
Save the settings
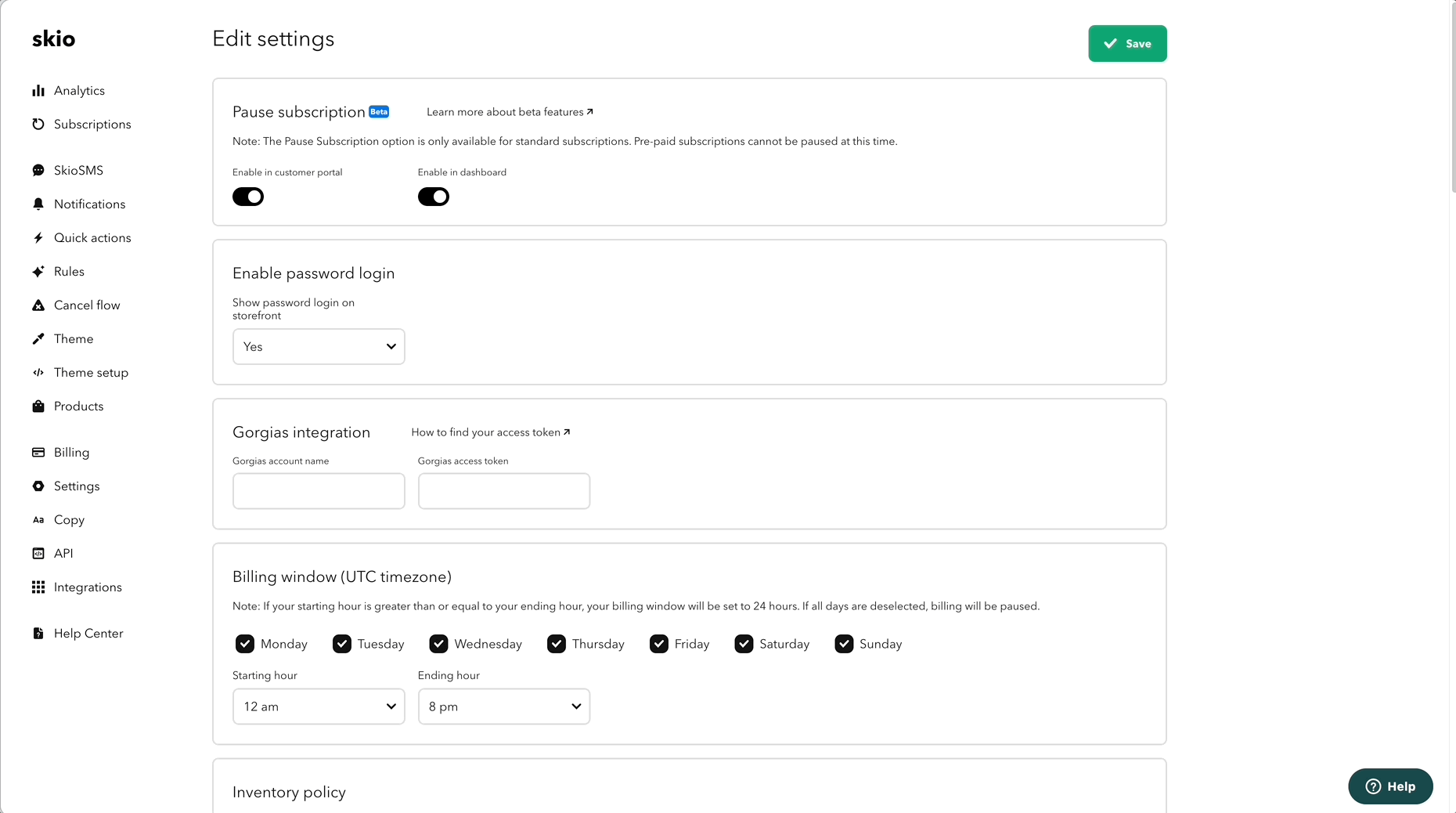(1127, 44)
